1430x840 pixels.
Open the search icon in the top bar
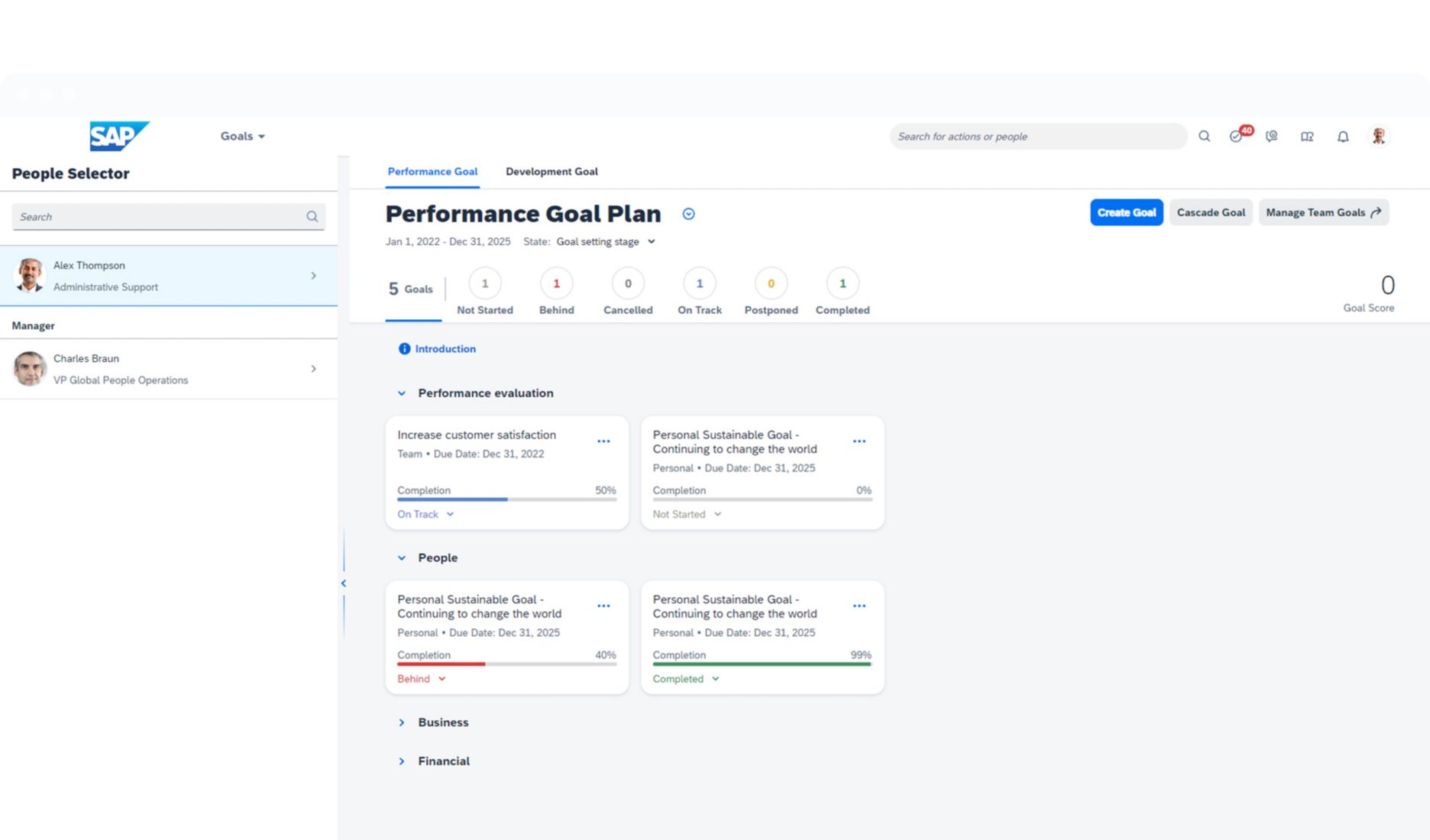click(x=1204, y=136)
